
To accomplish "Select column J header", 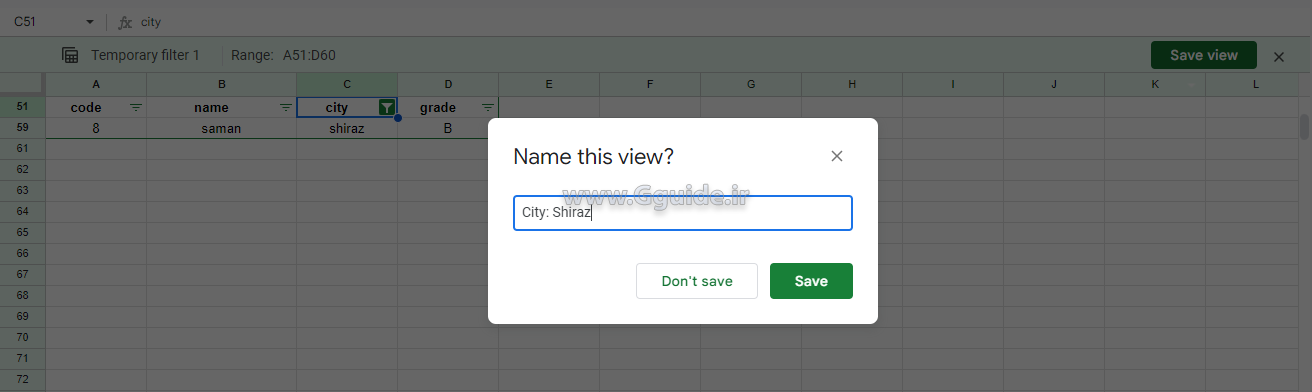I will pos(1054,85).
